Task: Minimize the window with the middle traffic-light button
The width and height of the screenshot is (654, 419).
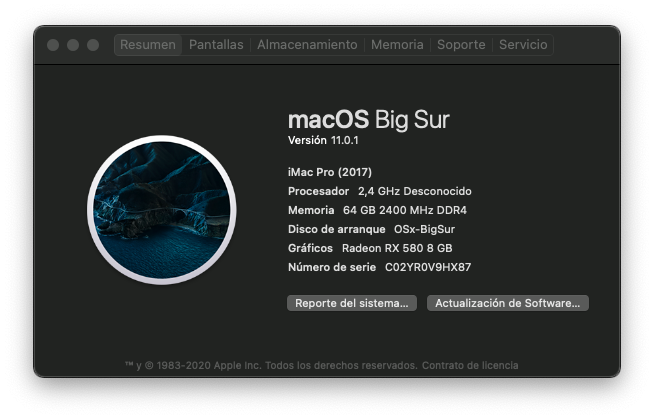Action: pos(73,45)
